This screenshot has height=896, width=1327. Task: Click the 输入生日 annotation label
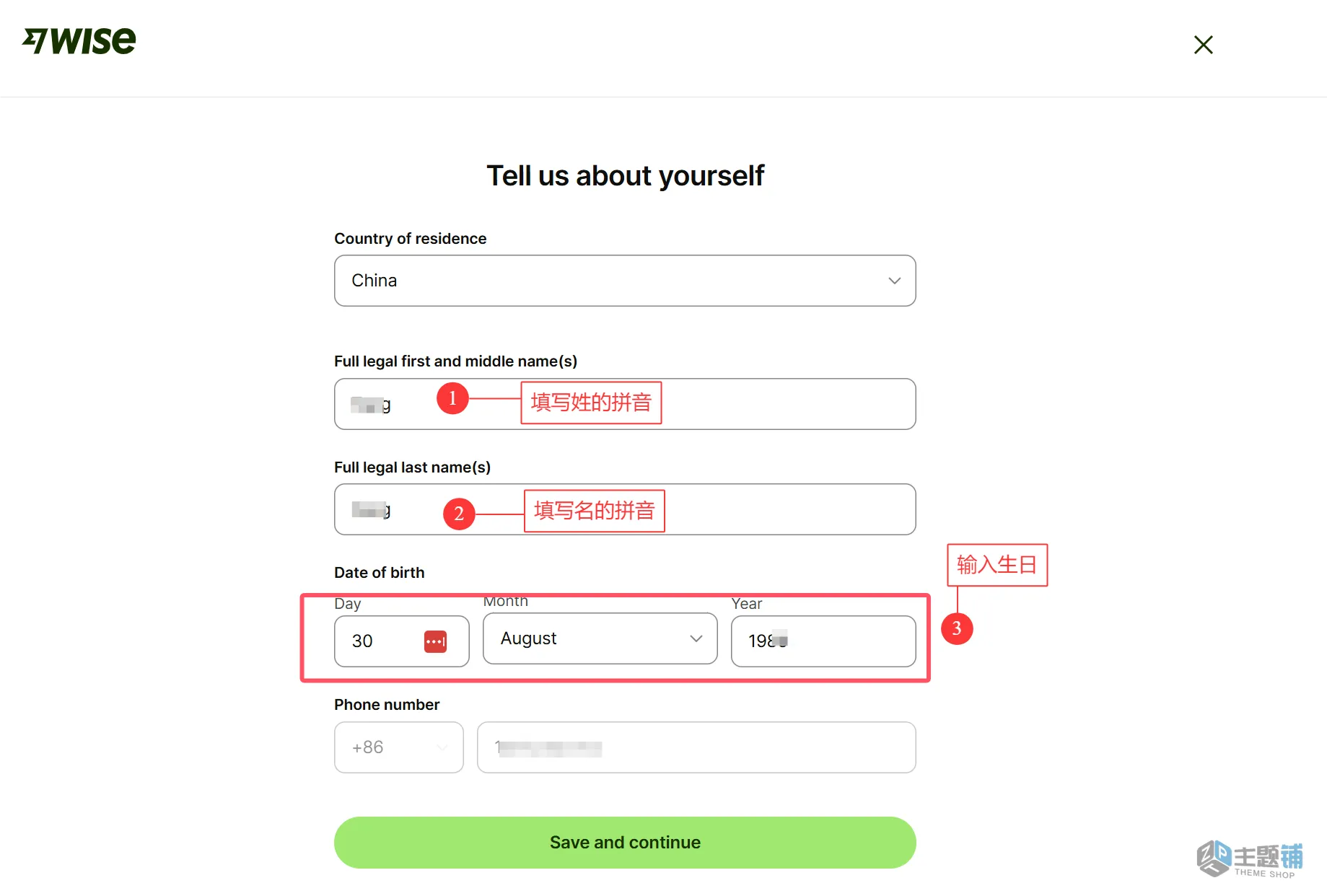coord(997,565)
